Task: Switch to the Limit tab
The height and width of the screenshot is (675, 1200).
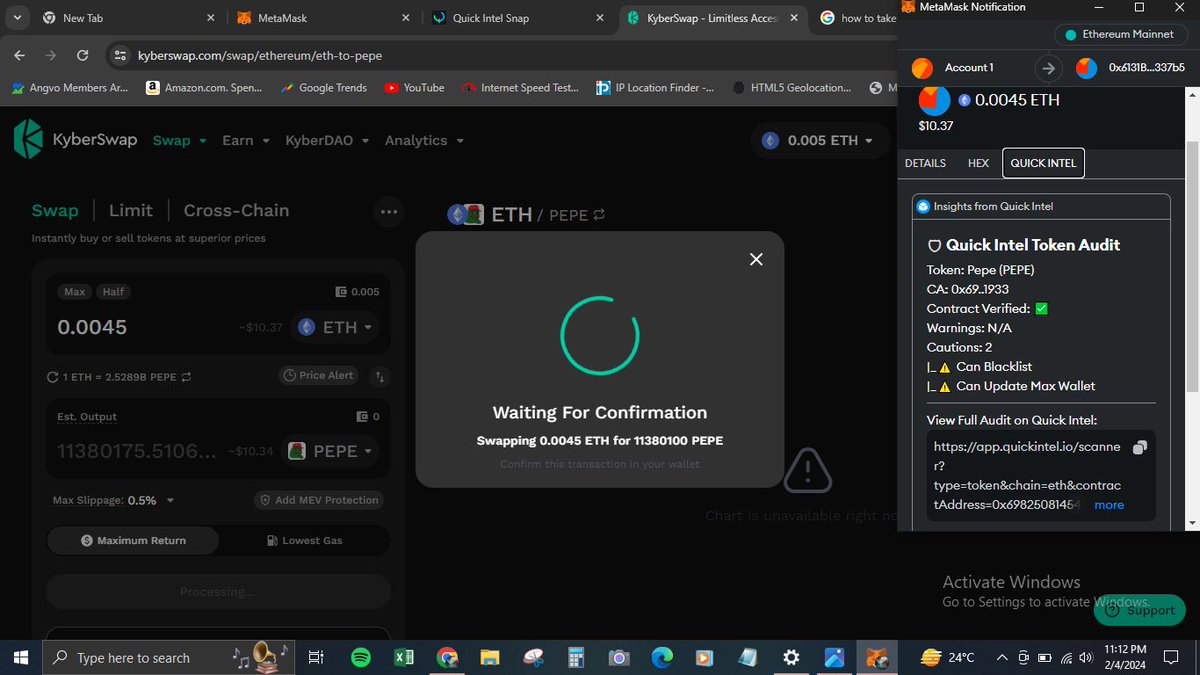Action: [131, 210]
